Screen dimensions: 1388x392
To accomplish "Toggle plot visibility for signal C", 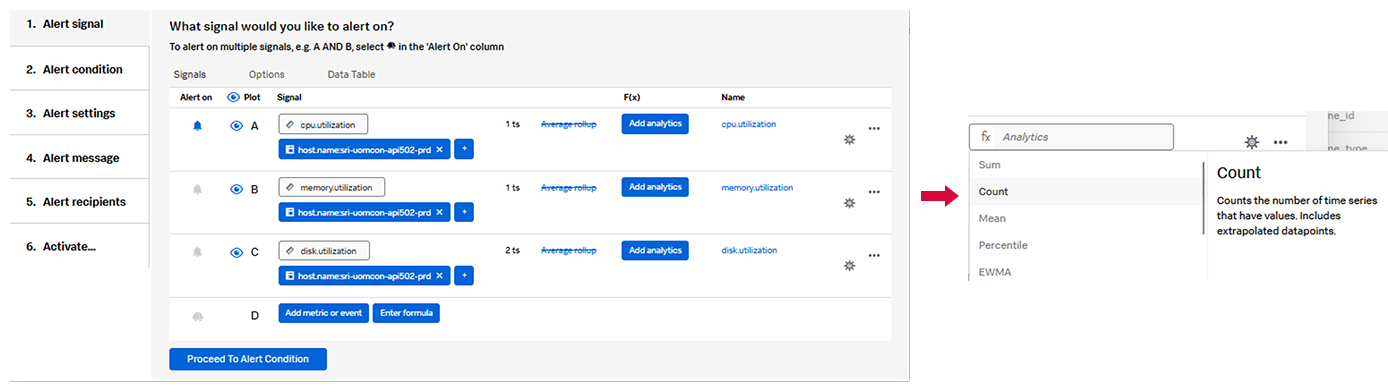I will click(x=236, y=252).
